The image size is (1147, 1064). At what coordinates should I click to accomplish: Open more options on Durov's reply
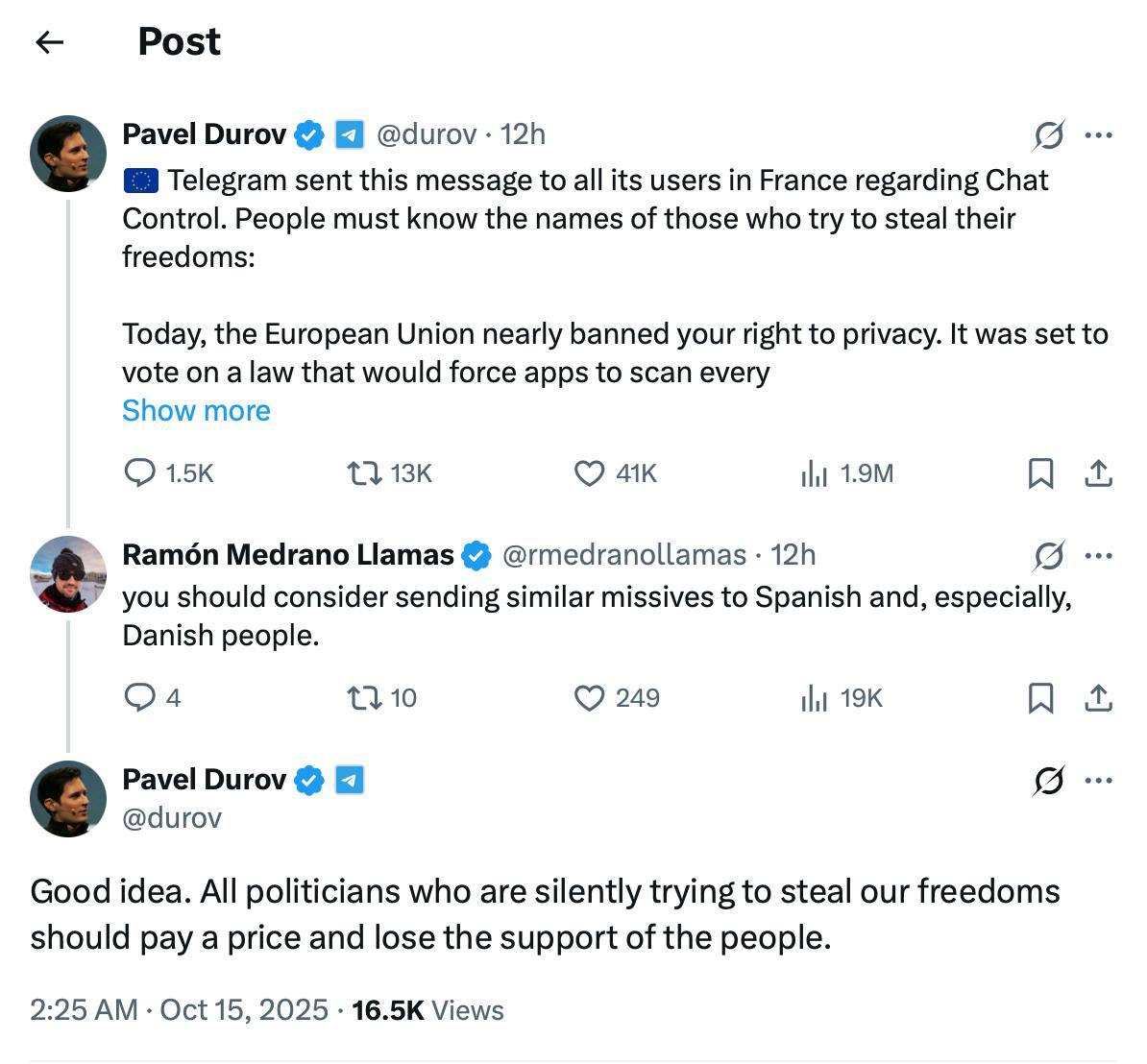1098,780
